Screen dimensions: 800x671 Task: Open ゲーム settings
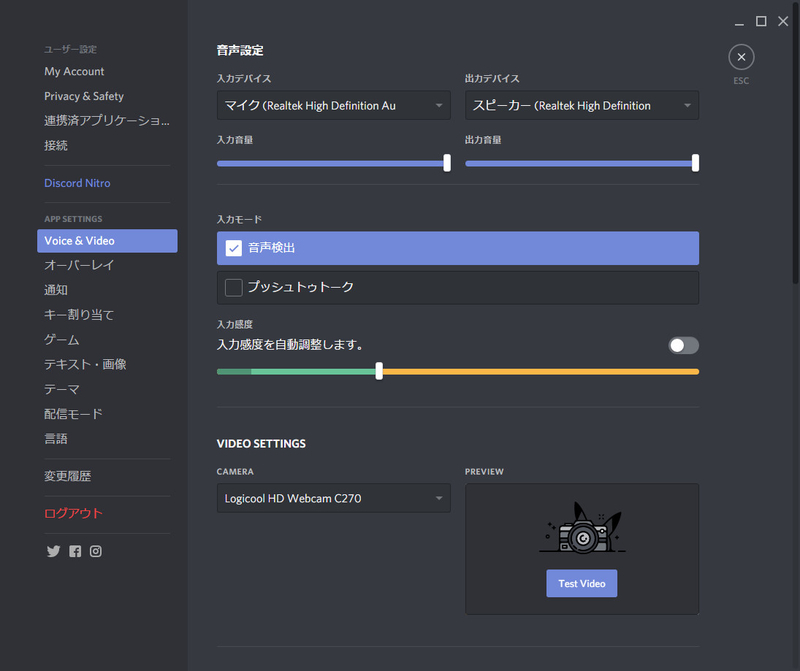[61, 339]
